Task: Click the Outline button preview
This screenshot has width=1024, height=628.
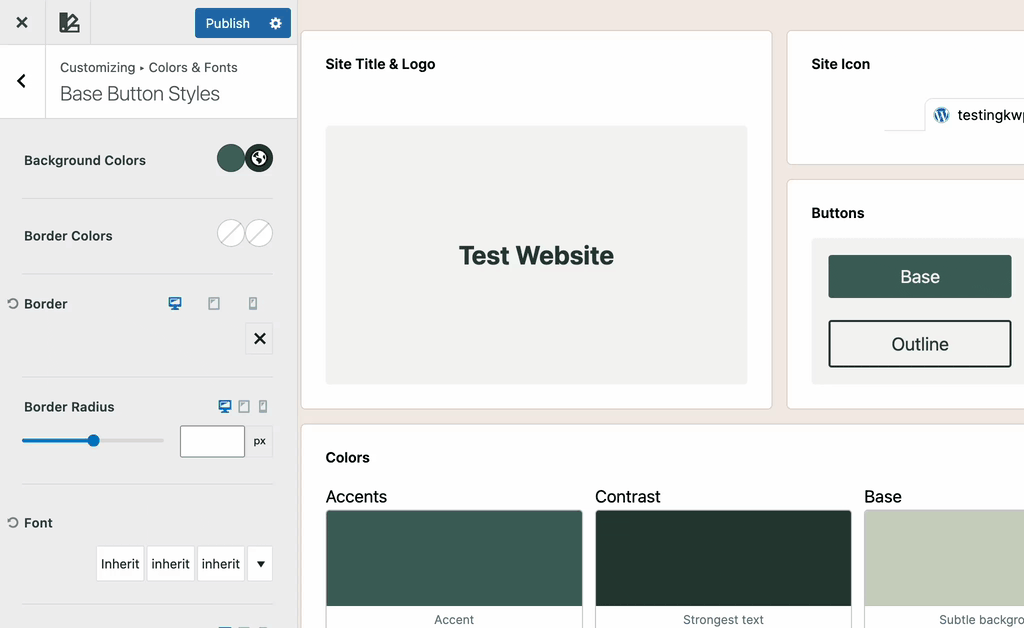Action: 919,344
